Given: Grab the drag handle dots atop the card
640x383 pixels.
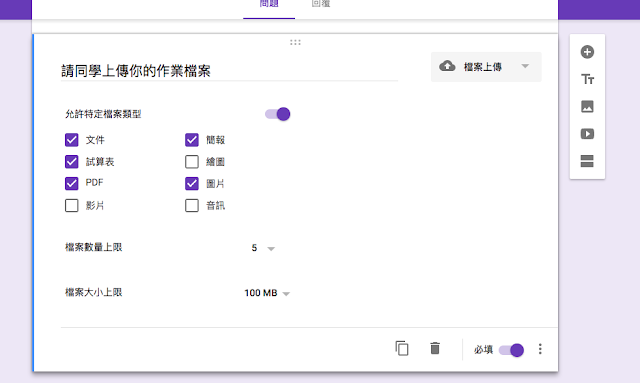Looking at the screenshot, I should (295, 42).
